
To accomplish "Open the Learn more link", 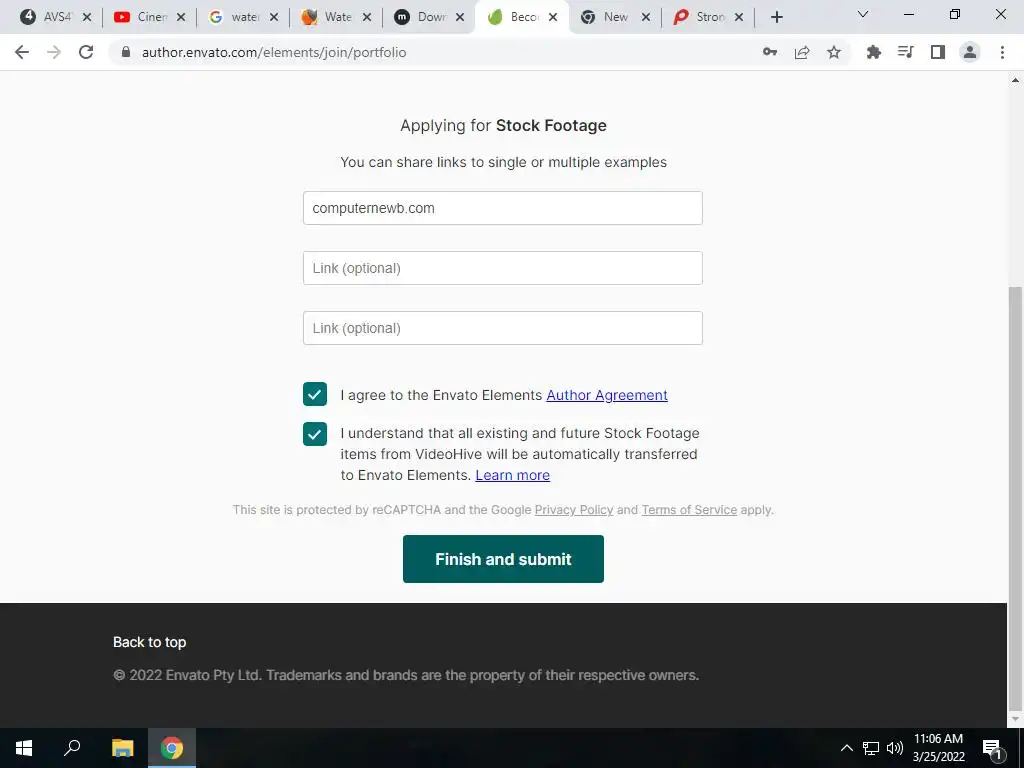I will click(x=513, y=475).
